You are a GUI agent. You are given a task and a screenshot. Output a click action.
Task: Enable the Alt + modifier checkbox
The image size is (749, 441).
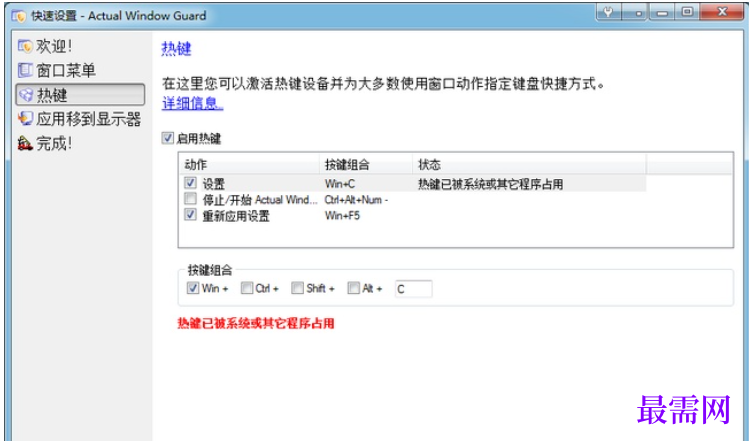point(353,288)
